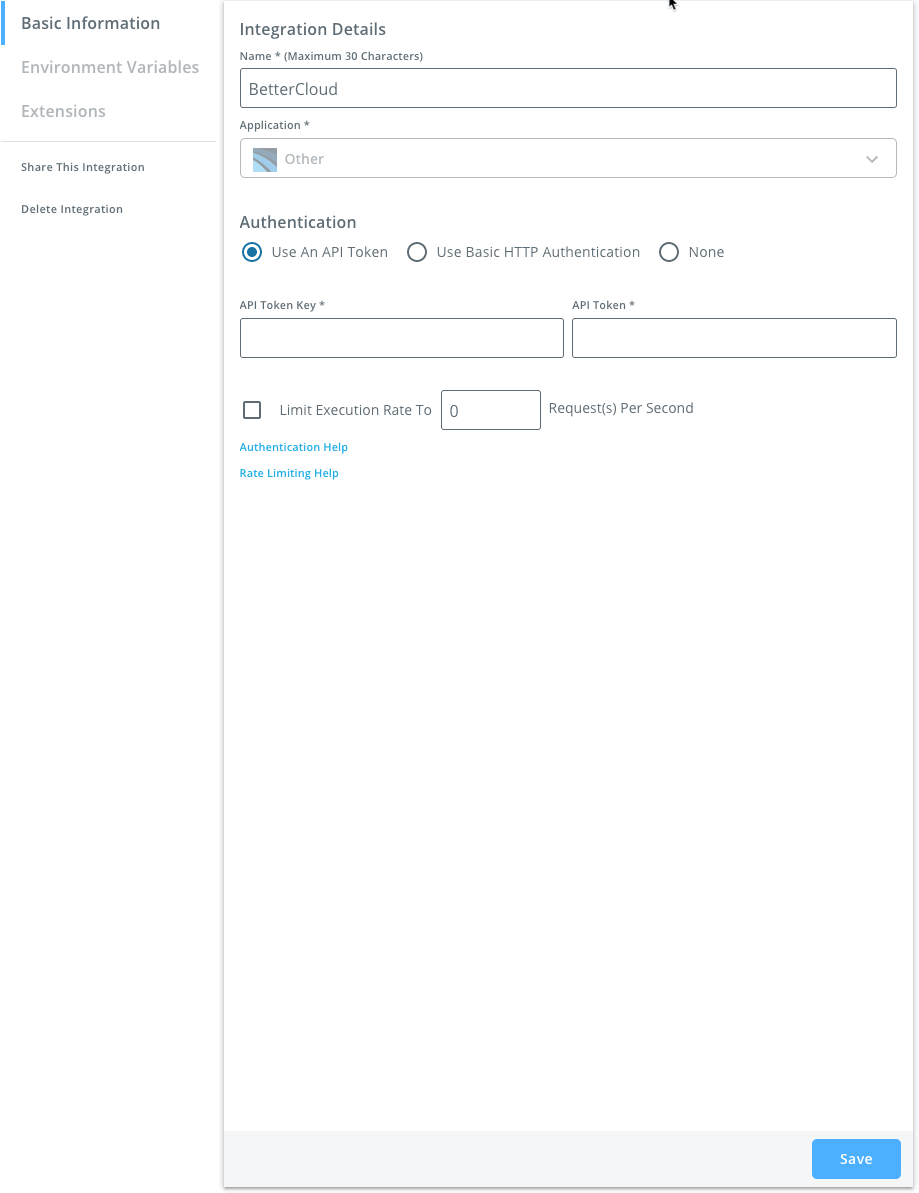Expand the Application selector

(568, 158)
